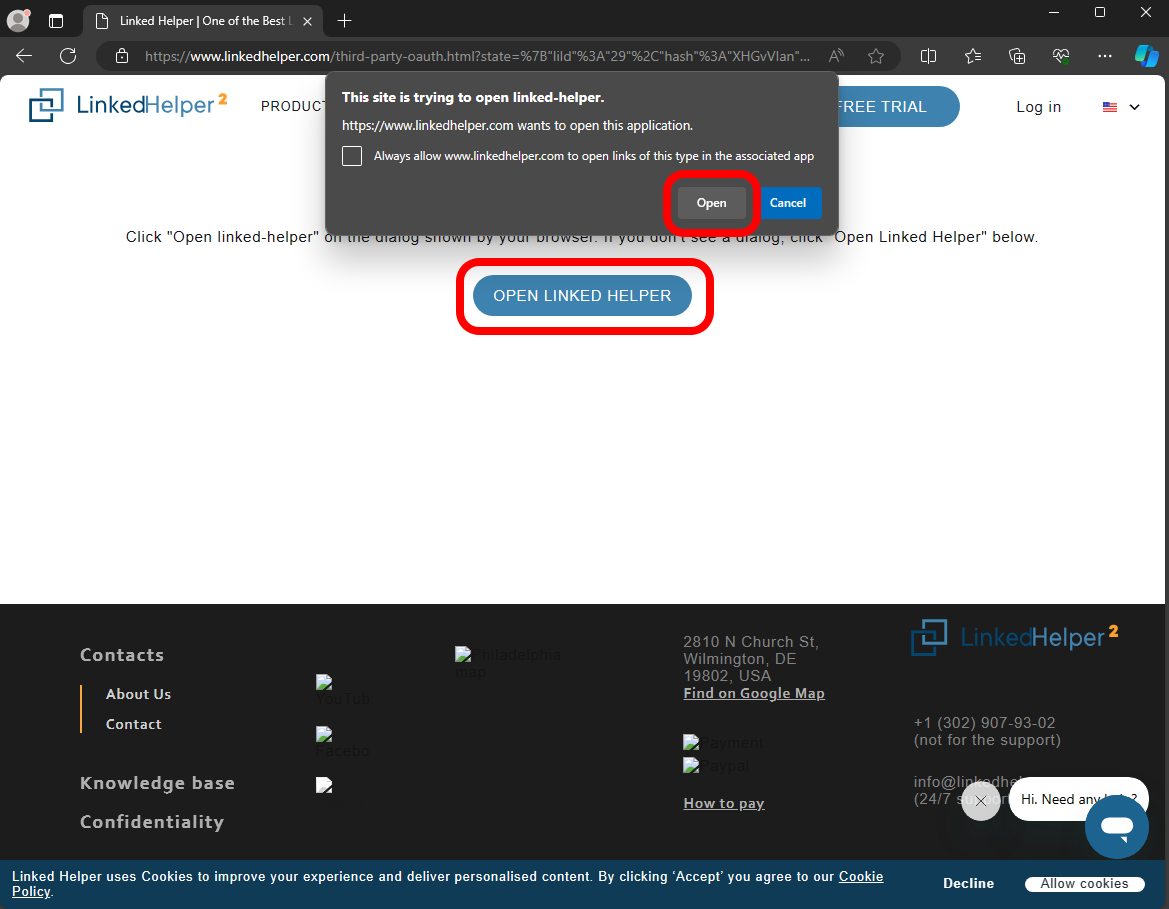Refresh the page with reload icon
Viewport: 1169px width, 909px height.
[68, 56]
